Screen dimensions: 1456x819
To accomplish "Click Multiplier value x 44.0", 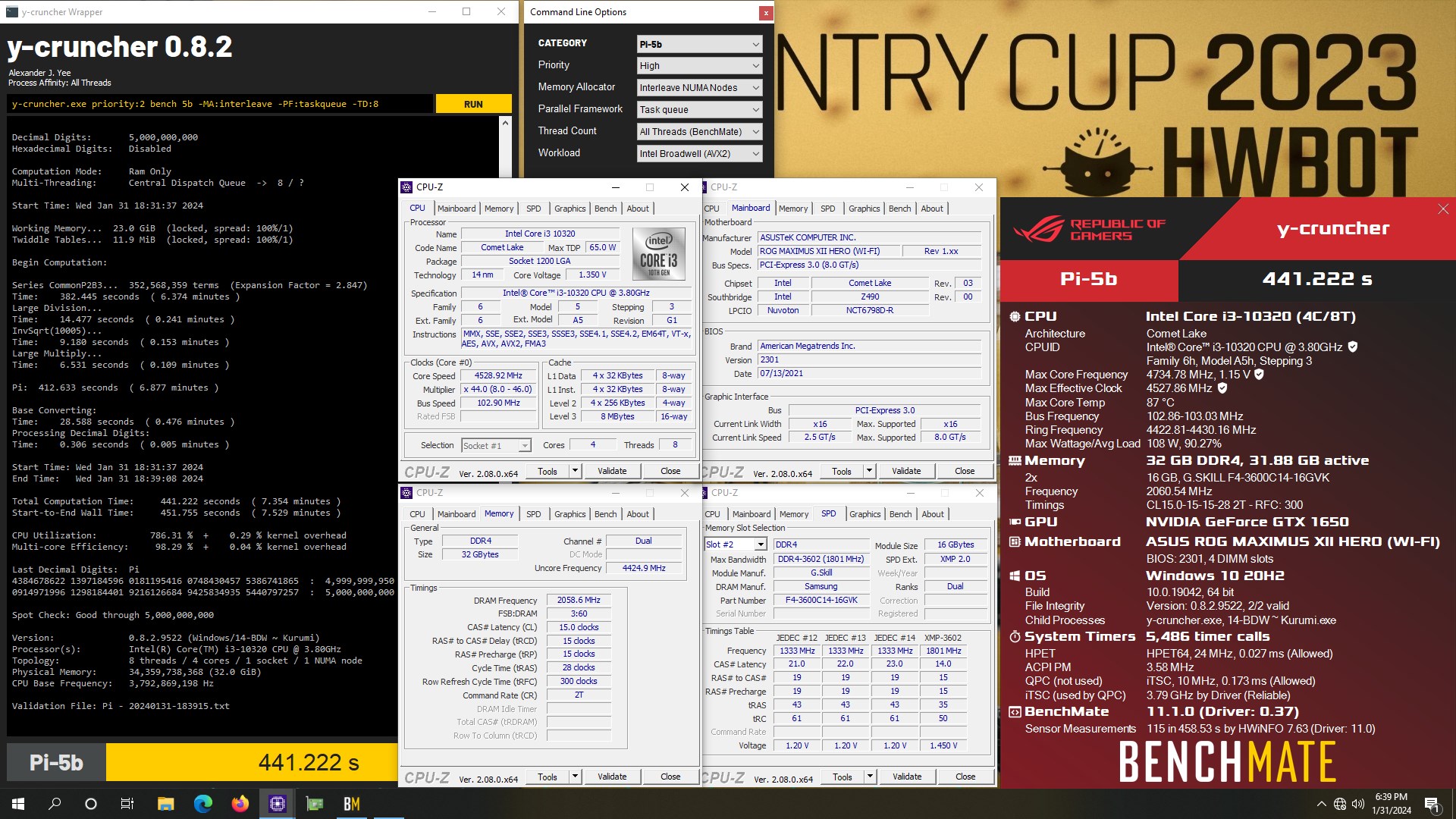I will (x=498, y=390).
